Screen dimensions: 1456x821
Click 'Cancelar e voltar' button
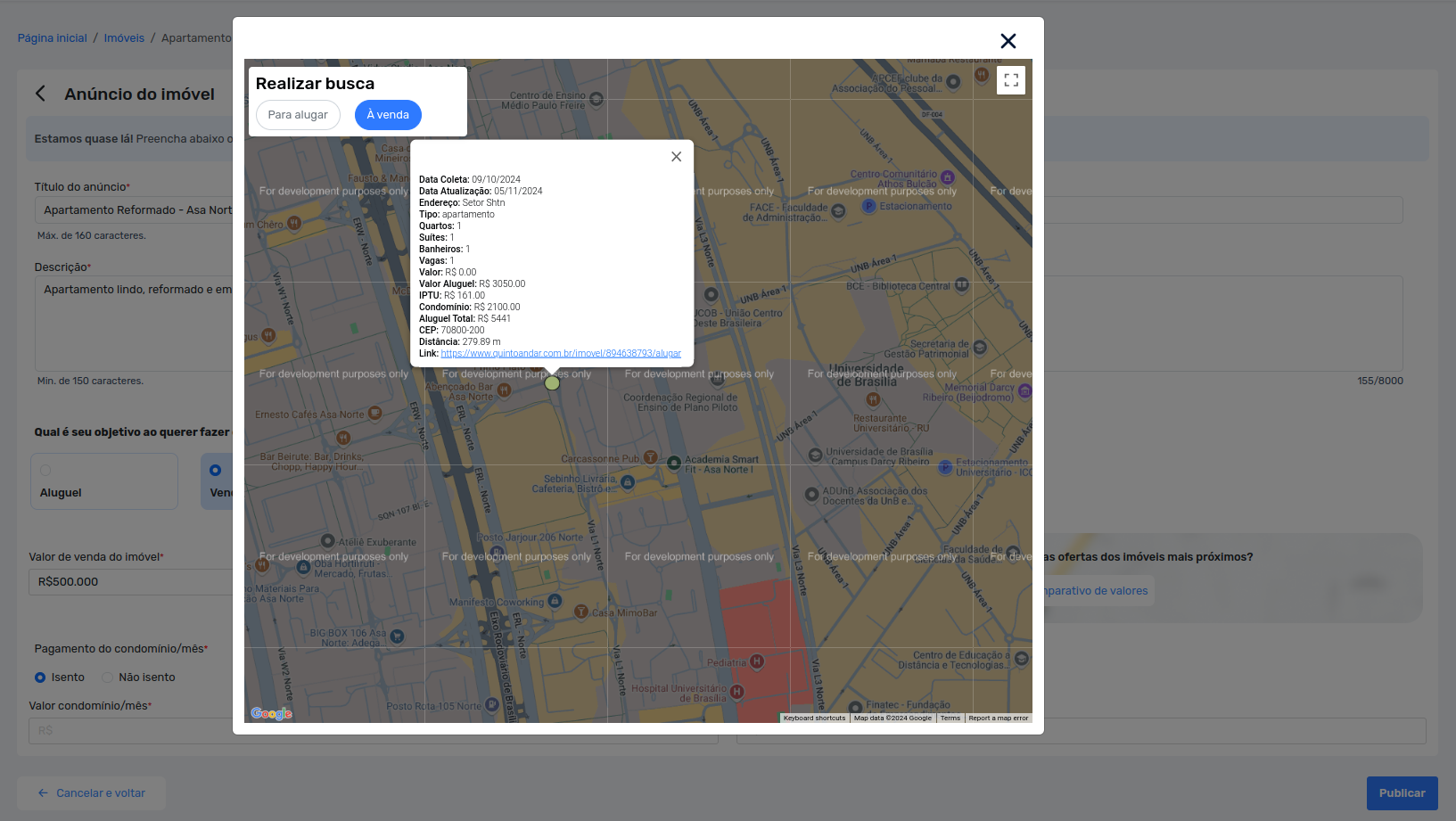point(91,793)
